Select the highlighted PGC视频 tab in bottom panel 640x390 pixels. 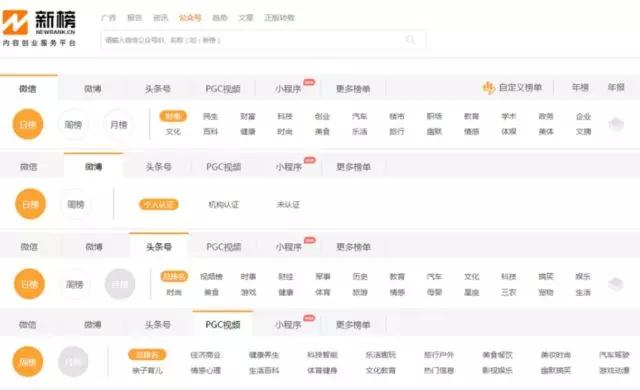pos(223,324)
